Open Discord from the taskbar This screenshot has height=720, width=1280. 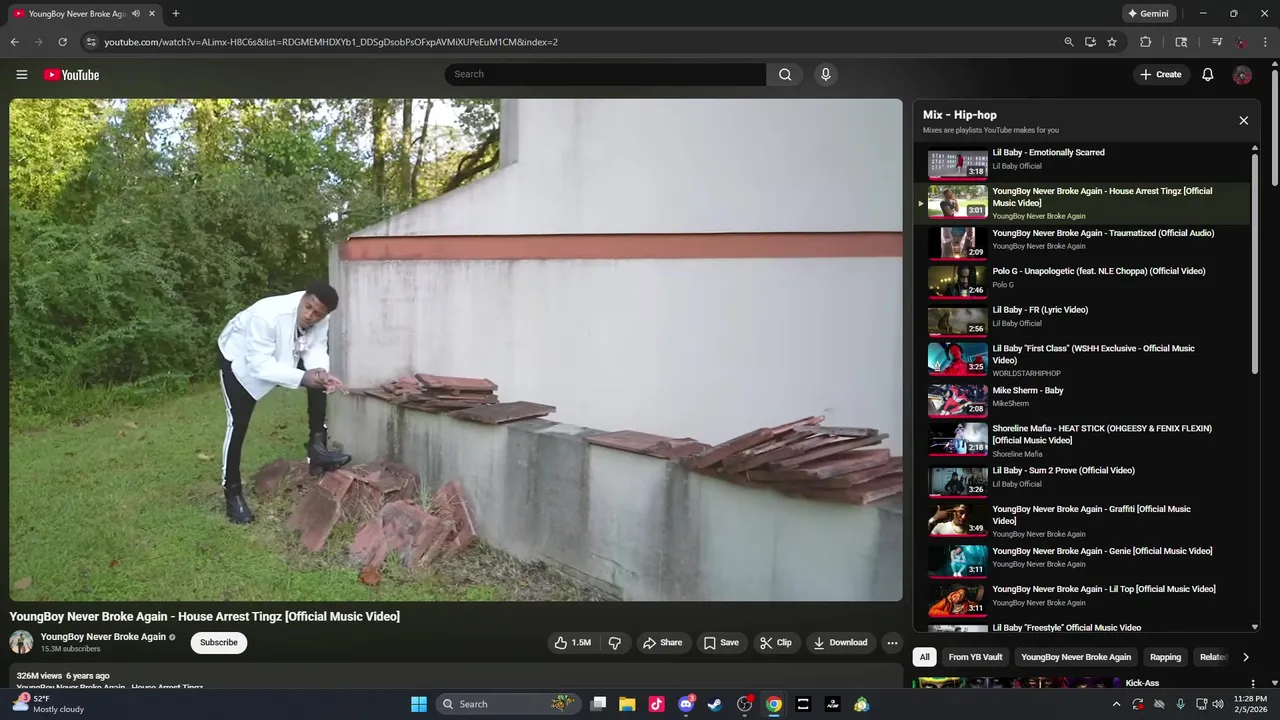(x=686, y=704)
